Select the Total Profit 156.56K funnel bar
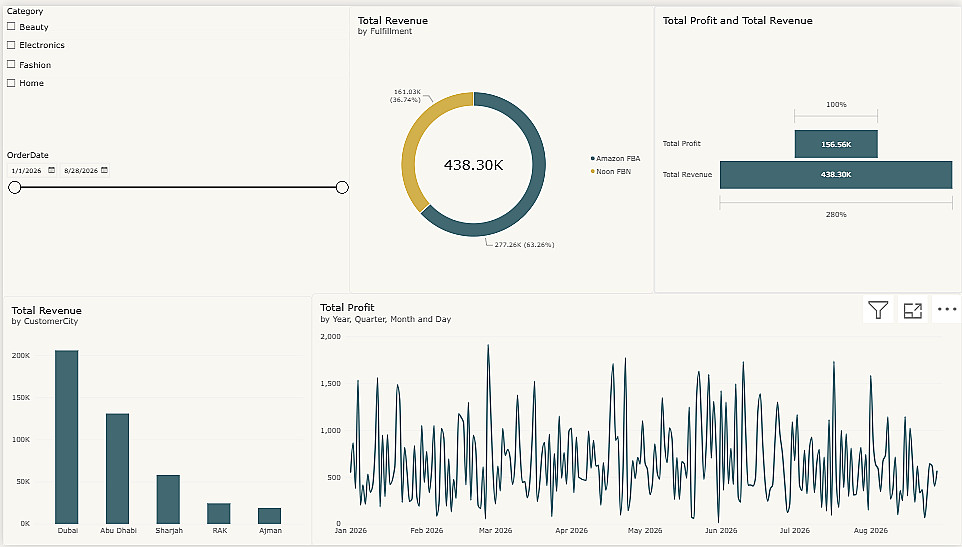 click(836, 144)
